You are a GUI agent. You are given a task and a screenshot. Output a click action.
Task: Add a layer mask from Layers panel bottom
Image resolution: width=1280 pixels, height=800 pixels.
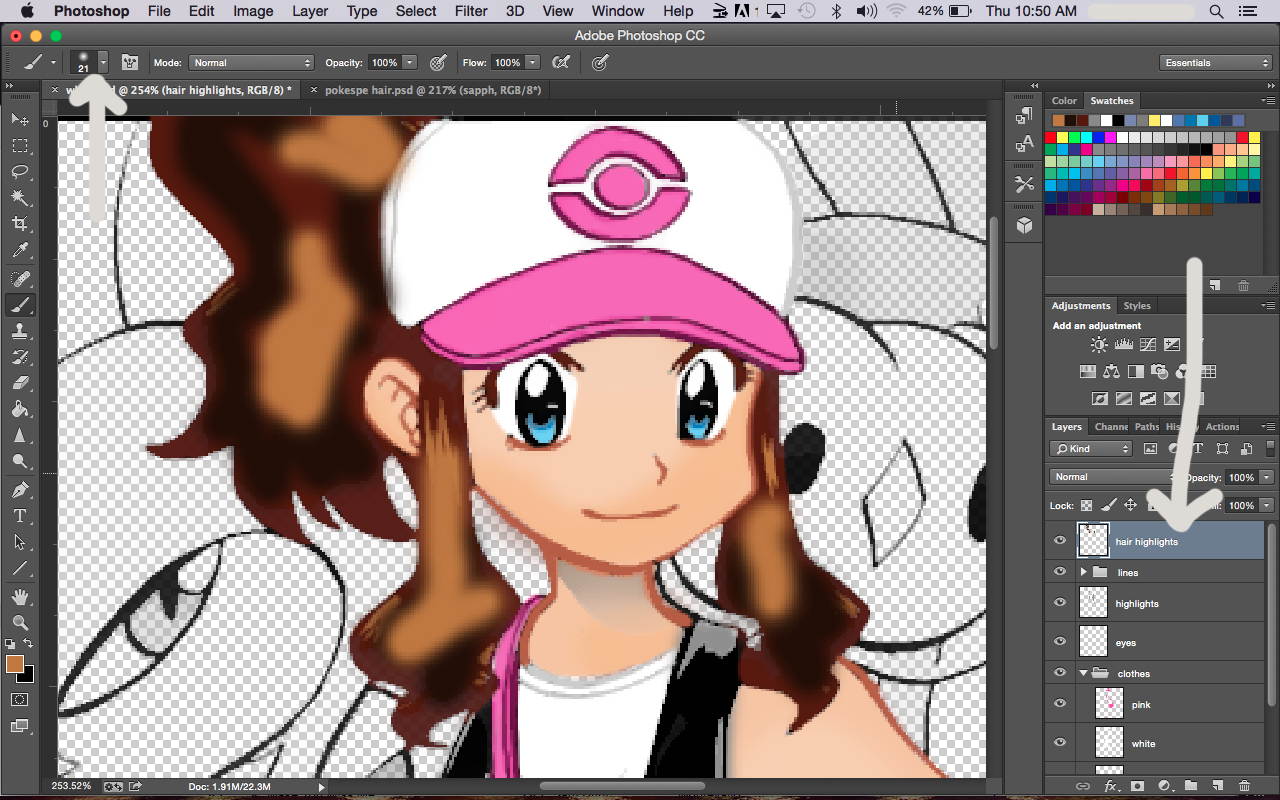point(1137,787)
